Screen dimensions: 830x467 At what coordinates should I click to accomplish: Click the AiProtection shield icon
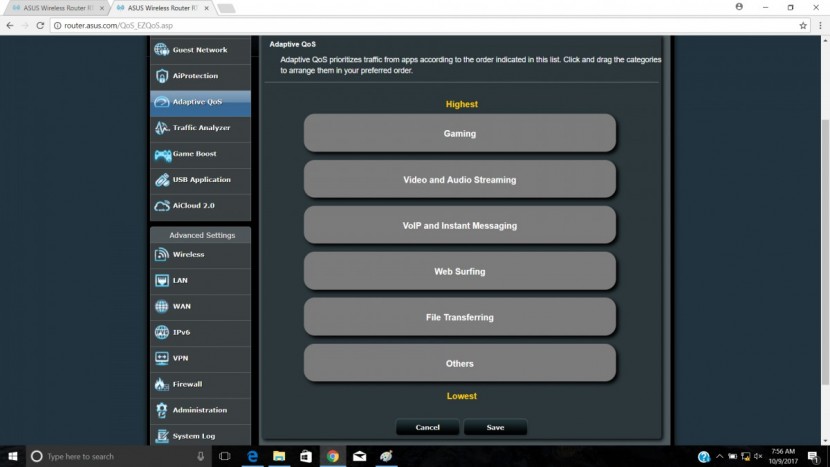[x=162, y=76]
